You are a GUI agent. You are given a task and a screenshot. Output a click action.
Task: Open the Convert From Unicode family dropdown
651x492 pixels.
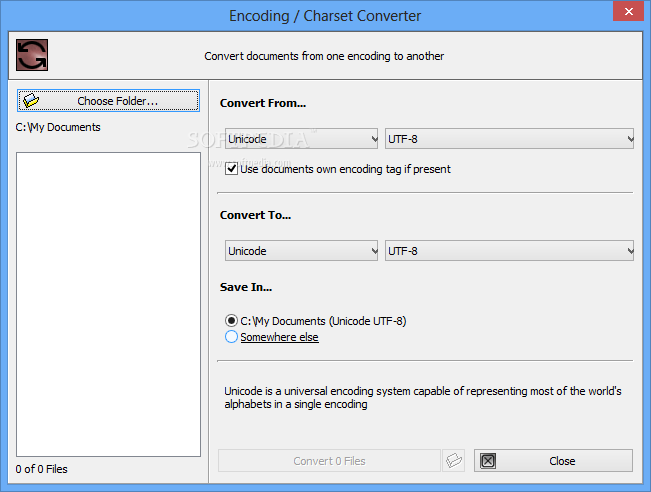point(301,139)
